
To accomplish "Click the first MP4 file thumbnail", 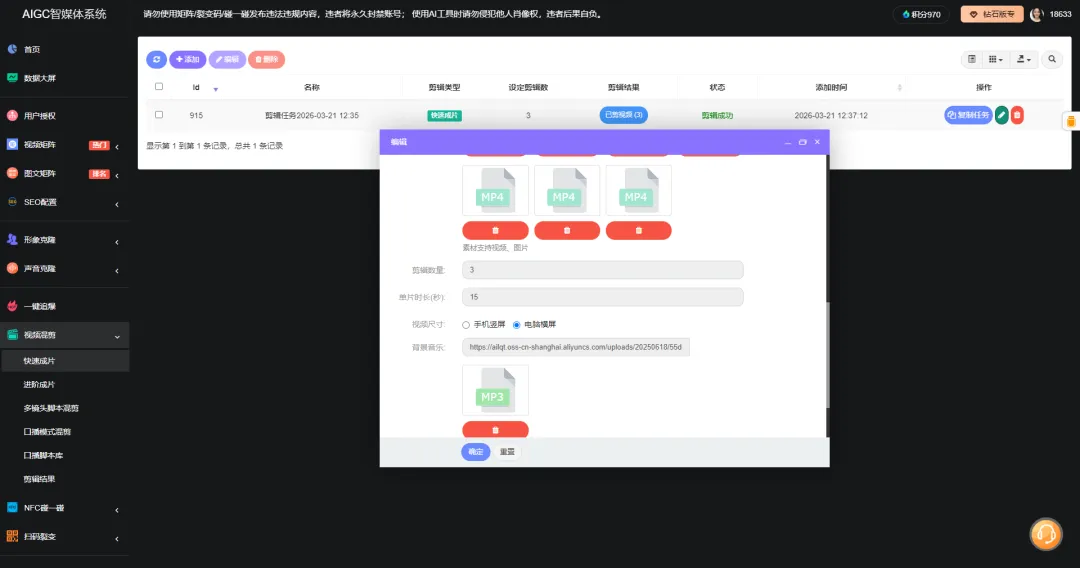I will point(495,191).
